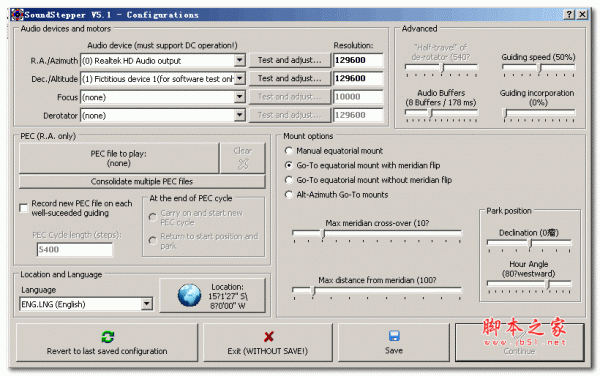This screenshot has height=376, width=600.
Task: Click the Continue button
Action: point(520,342)
